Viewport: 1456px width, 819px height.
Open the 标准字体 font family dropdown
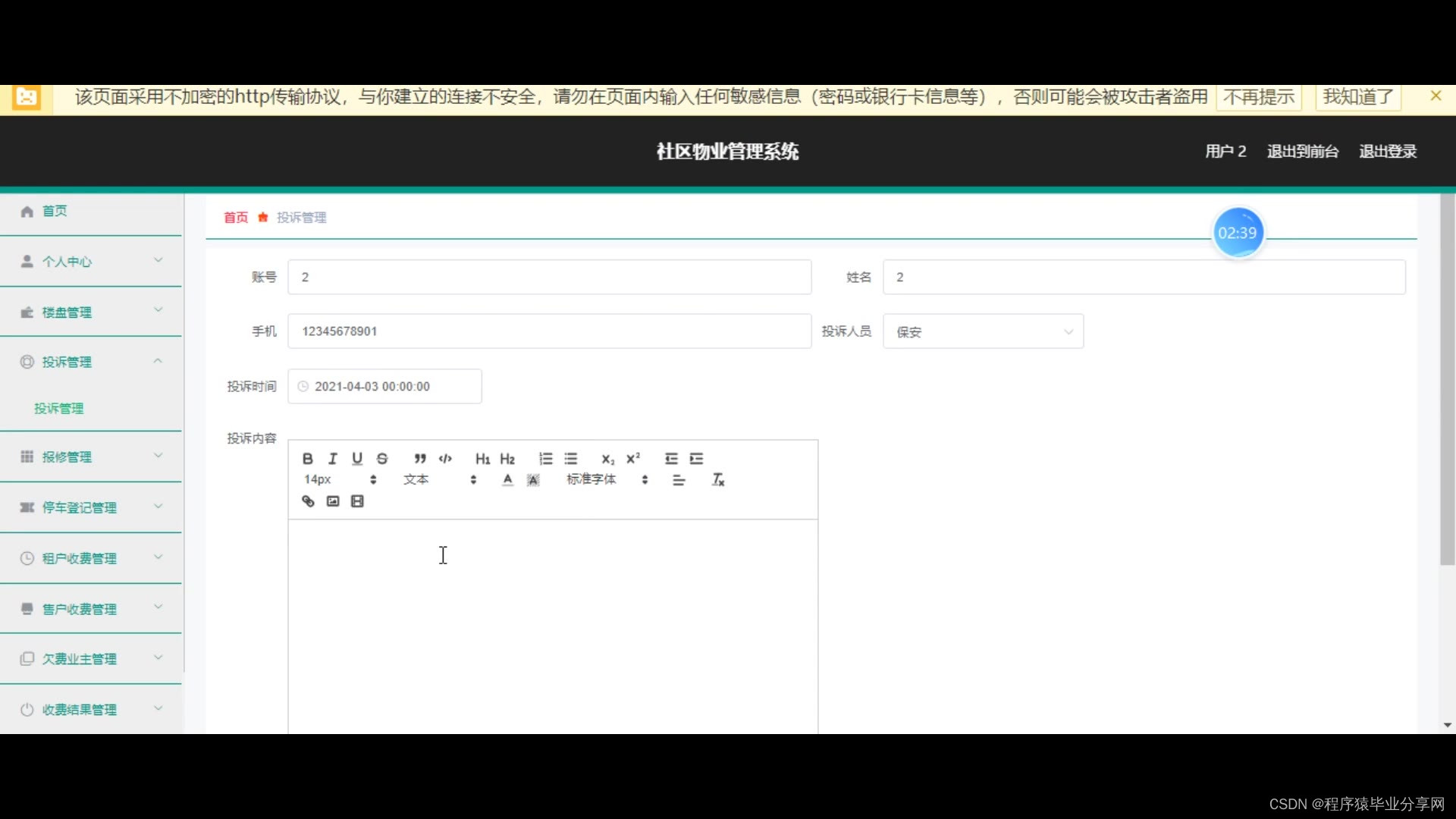pyautogui.click(x=607, y=480)
